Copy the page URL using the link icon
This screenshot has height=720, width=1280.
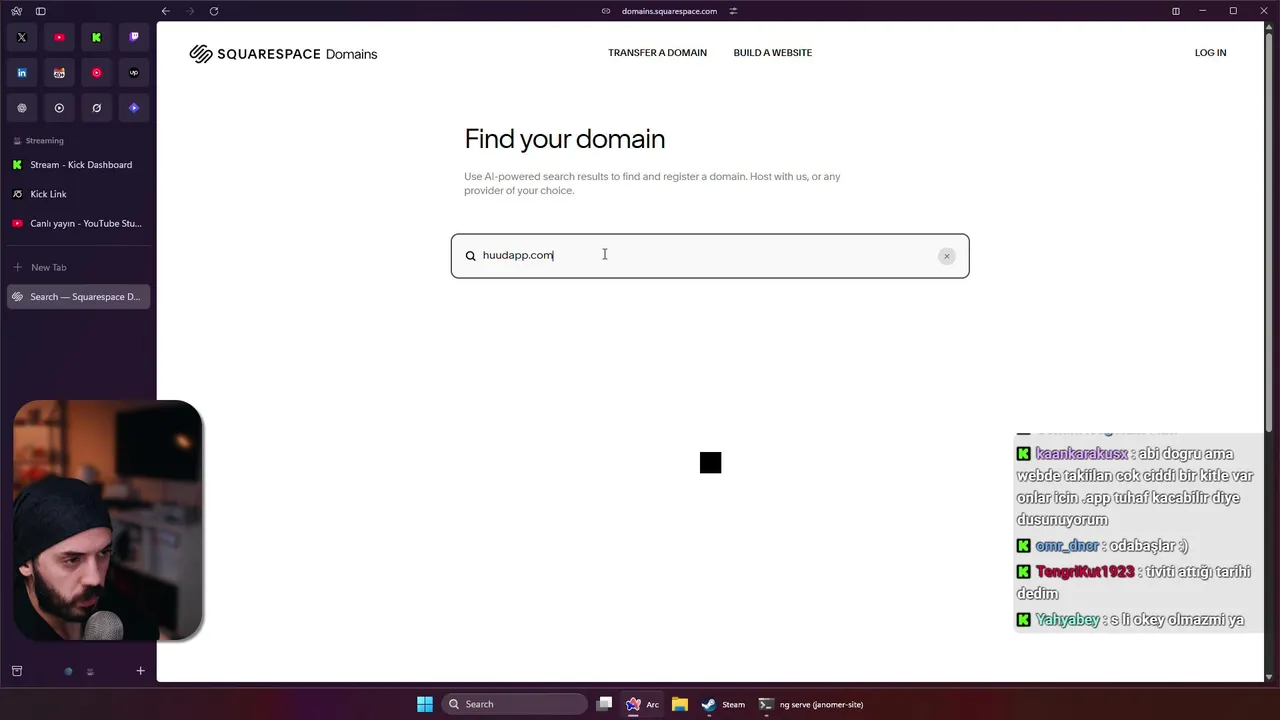tap(606, 11)
